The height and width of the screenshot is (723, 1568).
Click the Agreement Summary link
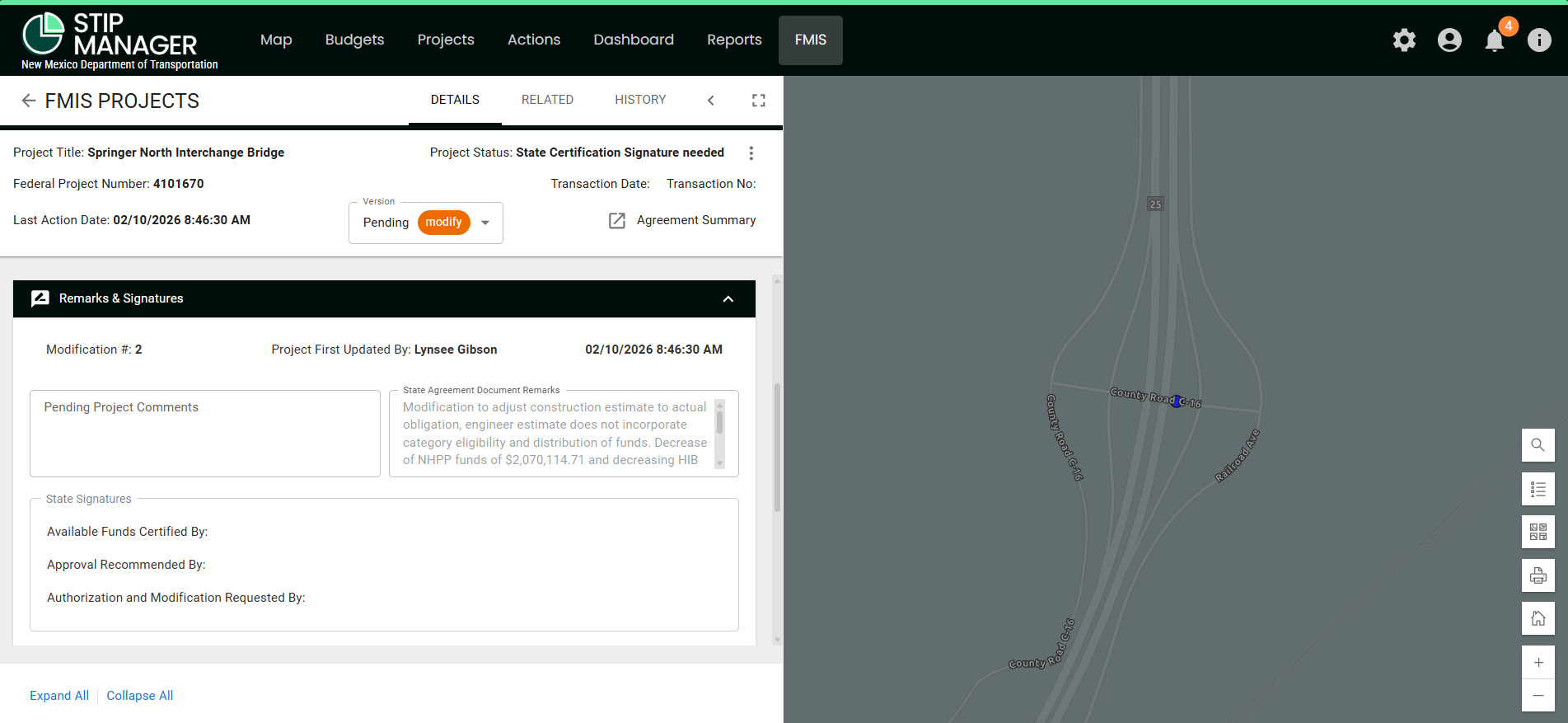click(696, 220)
